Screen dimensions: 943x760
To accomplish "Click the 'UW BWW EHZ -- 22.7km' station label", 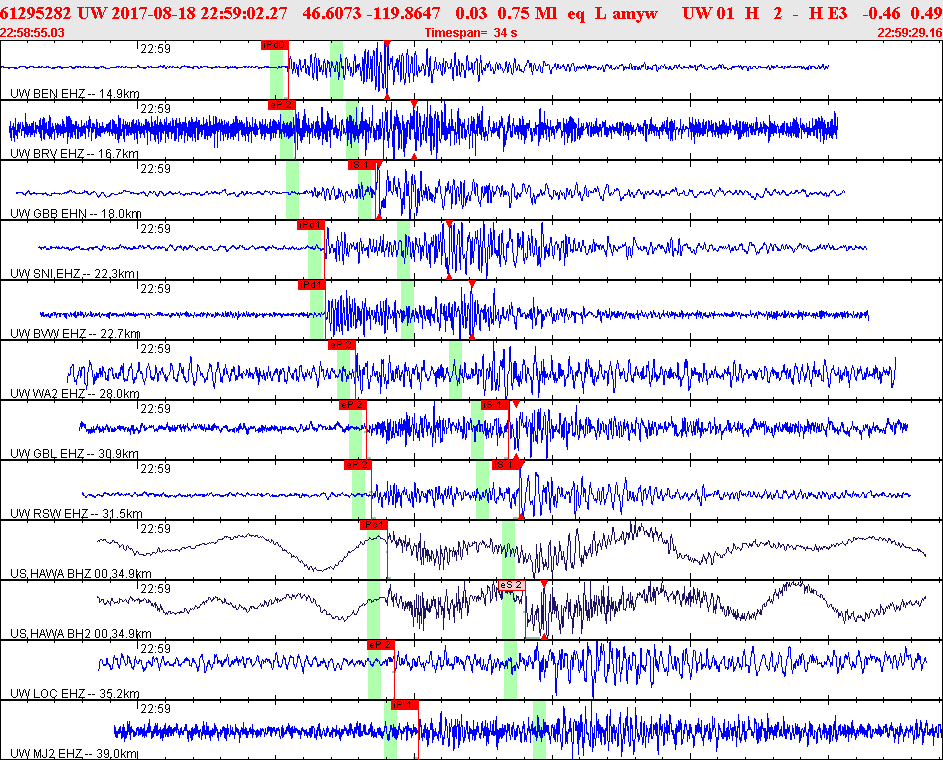I will click(75, 334).
